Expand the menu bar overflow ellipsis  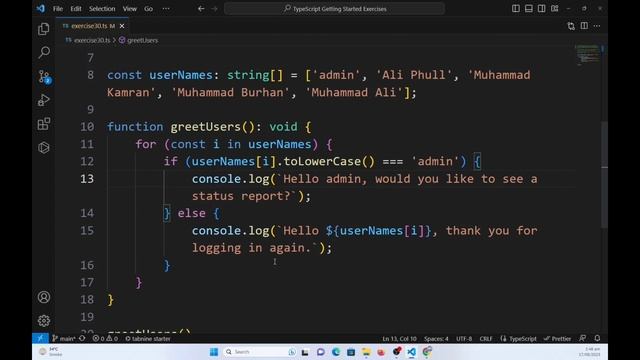(166, 9)
